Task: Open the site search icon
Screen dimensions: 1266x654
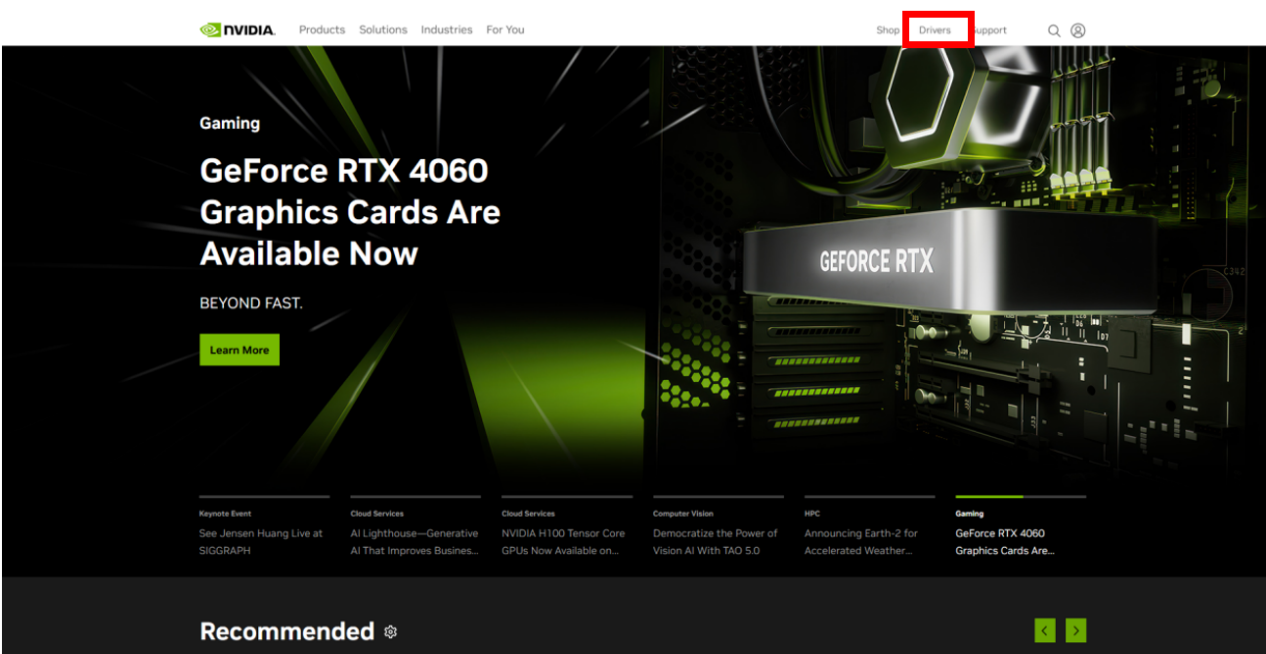Action: coord(1054,30)
